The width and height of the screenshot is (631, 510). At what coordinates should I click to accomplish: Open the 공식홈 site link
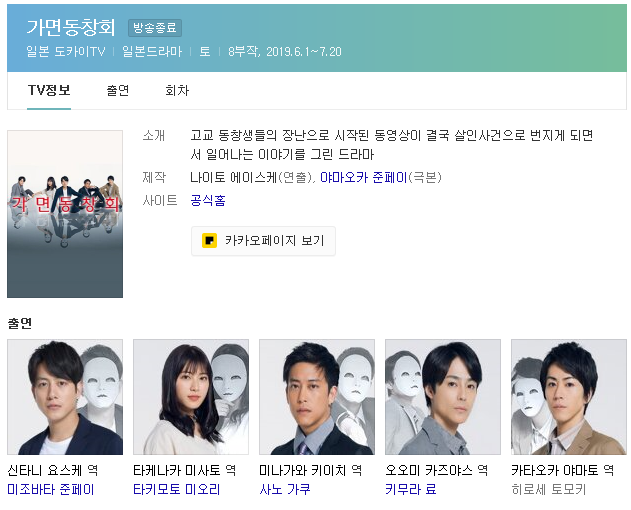pyautogui.click(x=208, y=200)
